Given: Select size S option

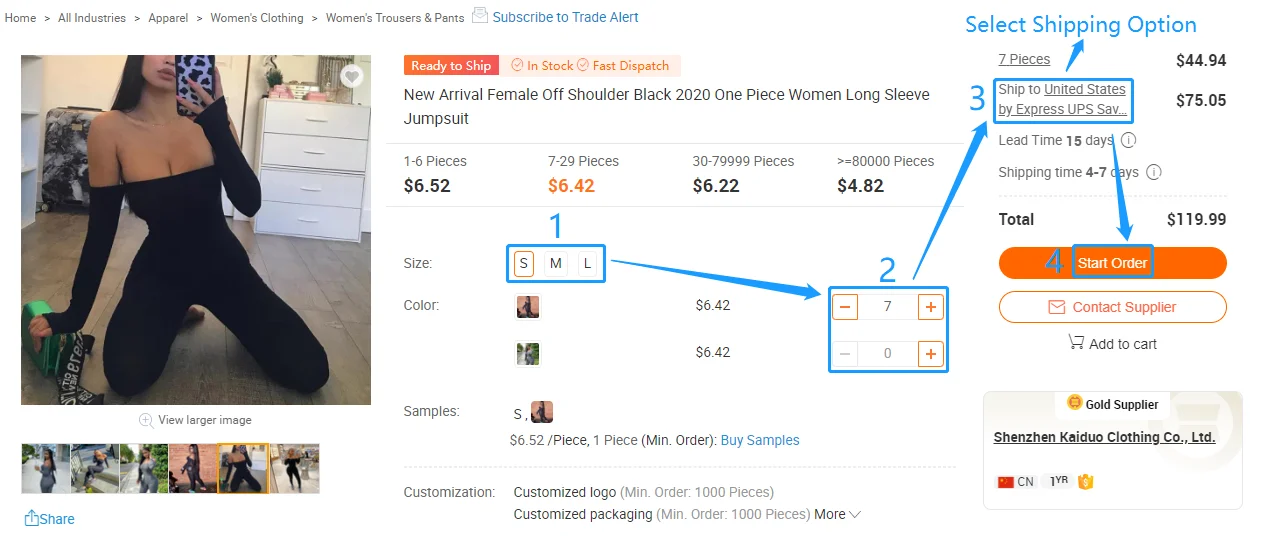Looking at the screenshot, I should 523,264.
